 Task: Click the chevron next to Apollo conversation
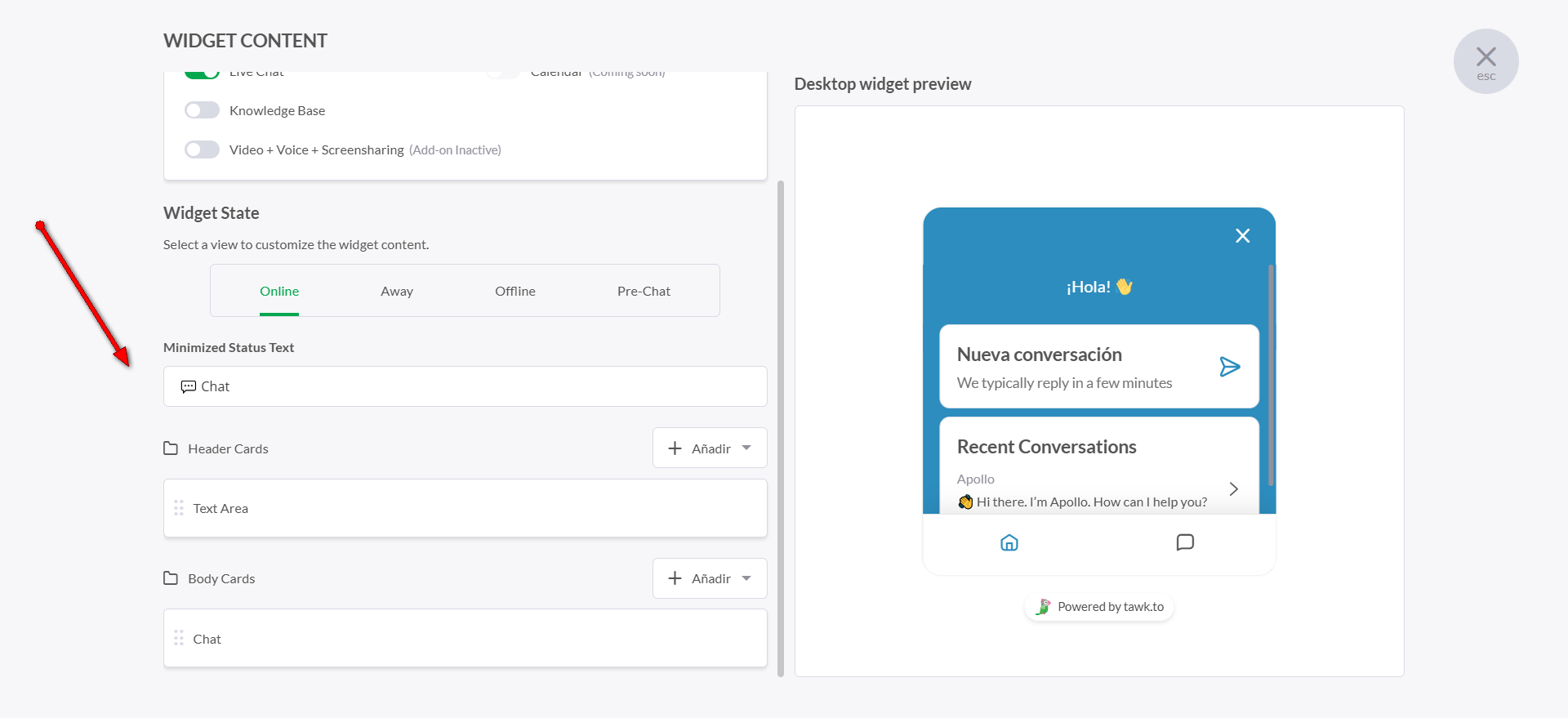click(1234, 488)
